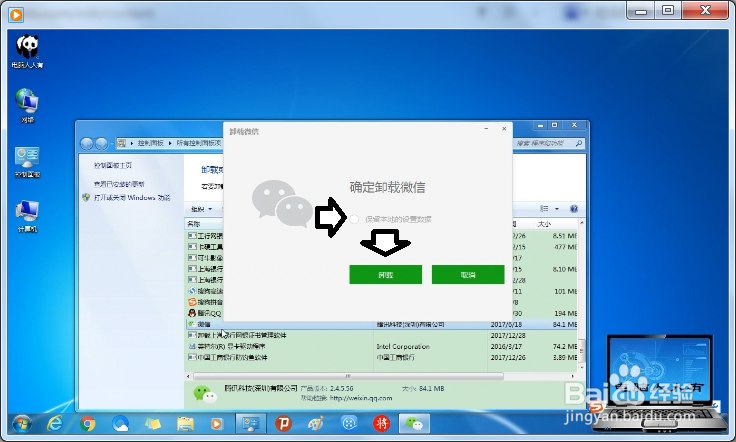
Task: Click the search magnifier in Control Panel
Action: click(x=579, y=143)
